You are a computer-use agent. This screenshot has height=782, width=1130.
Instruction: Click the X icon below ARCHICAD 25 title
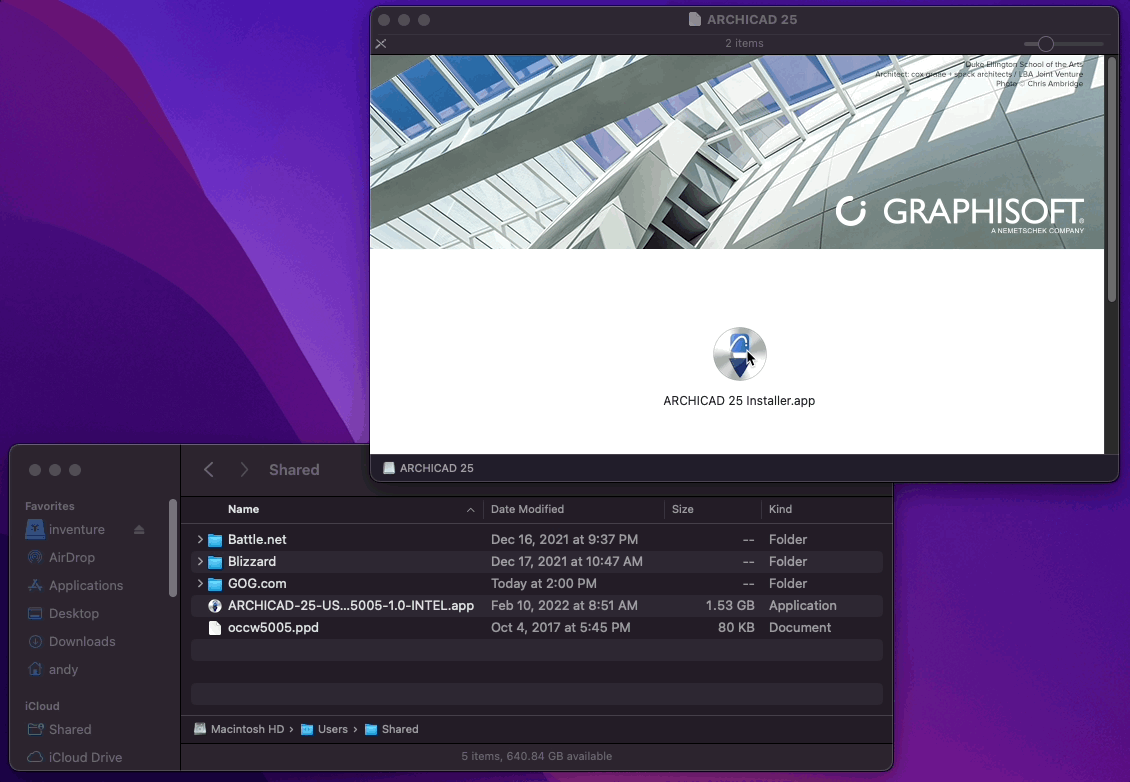[x=381, y=44]
